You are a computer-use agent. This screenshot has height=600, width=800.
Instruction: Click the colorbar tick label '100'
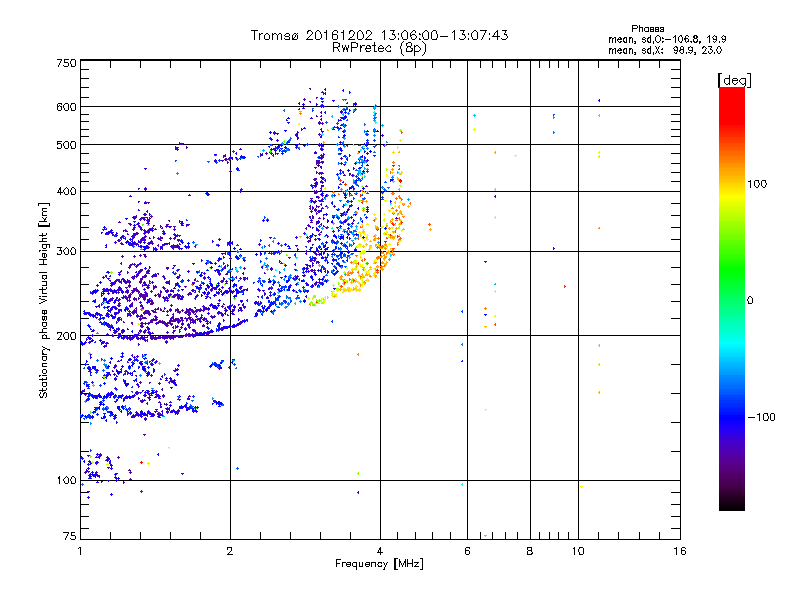pyautogui.click(x=757, y=184)
